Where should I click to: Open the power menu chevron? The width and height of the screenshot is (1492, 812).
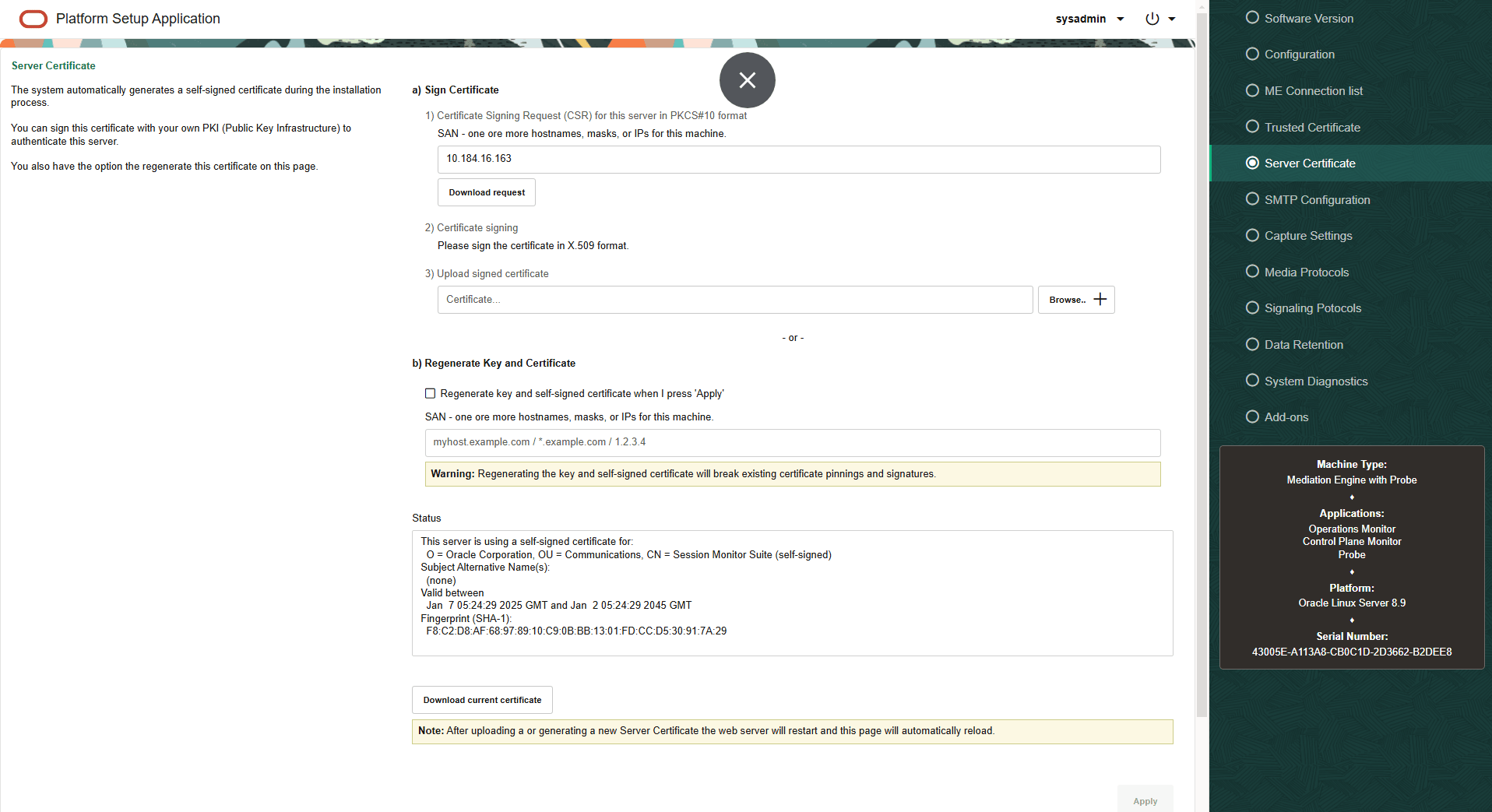[x=1170, y=19]
